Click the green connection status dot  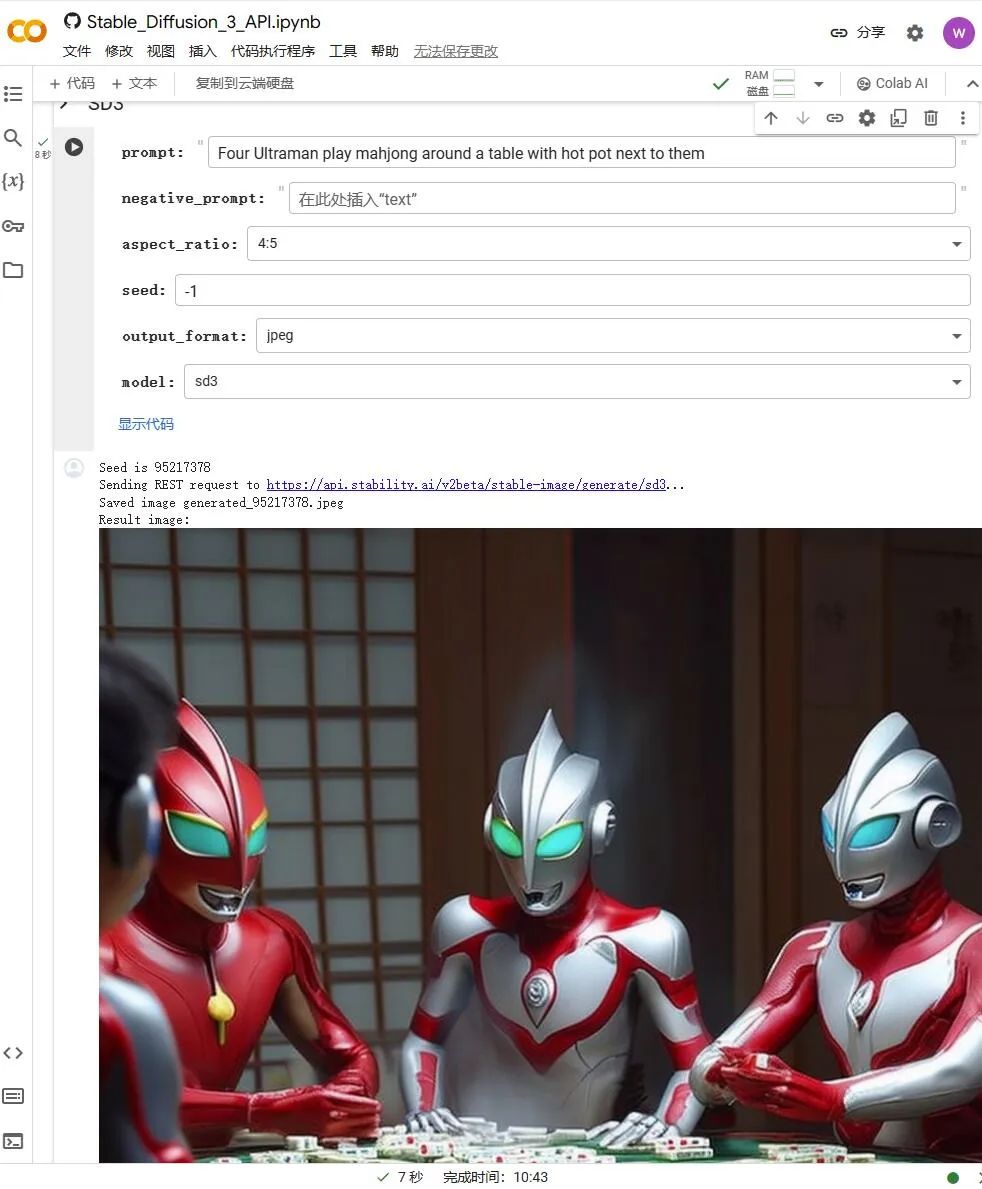[953, 1178]
